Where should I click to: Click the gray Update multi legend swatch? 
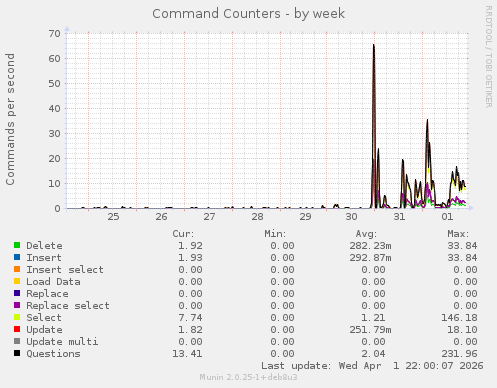17,341
